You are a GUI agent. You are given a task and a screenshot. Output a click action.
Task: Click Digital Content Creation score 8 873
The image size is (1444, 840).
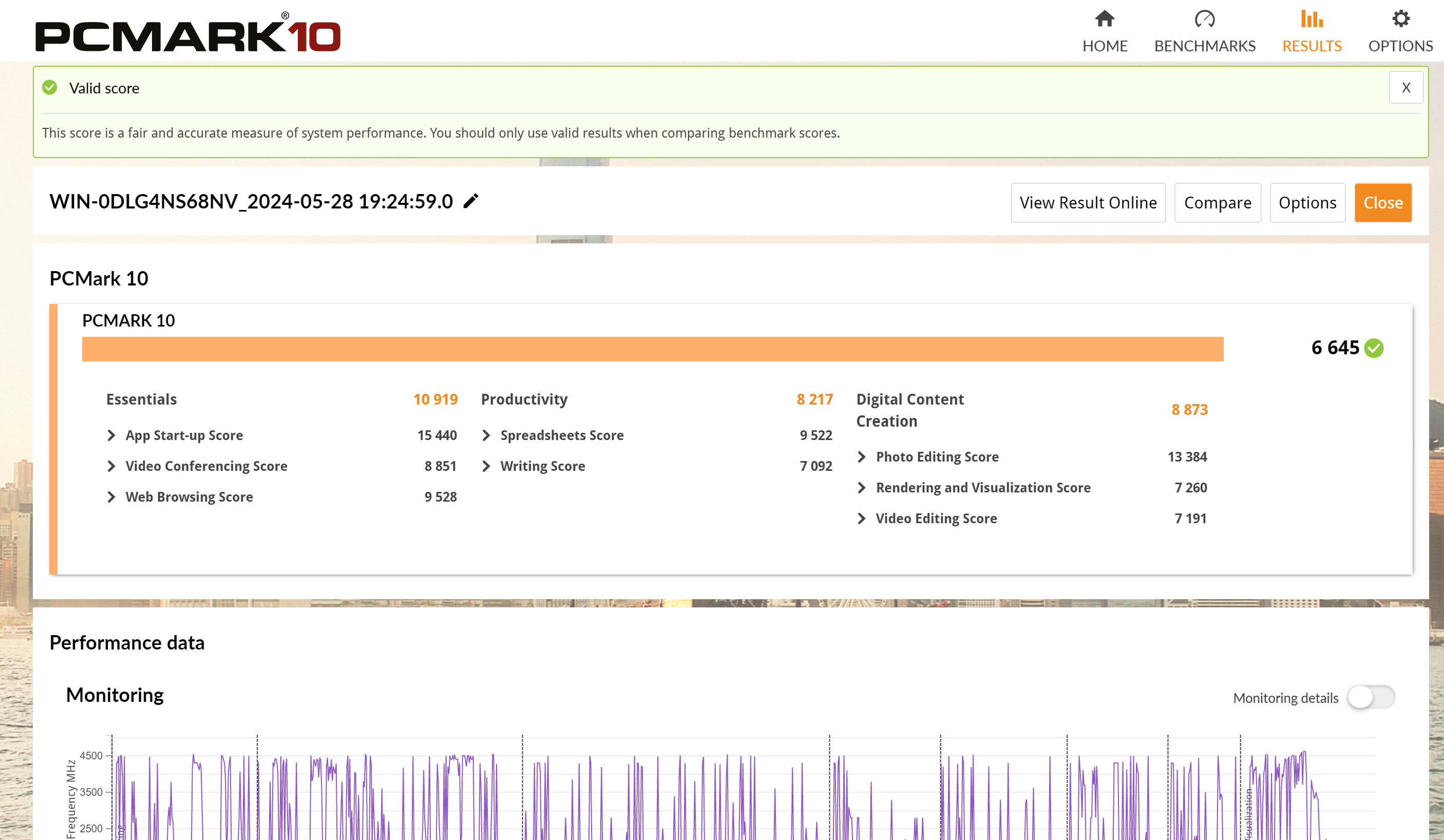(1190, 410)
